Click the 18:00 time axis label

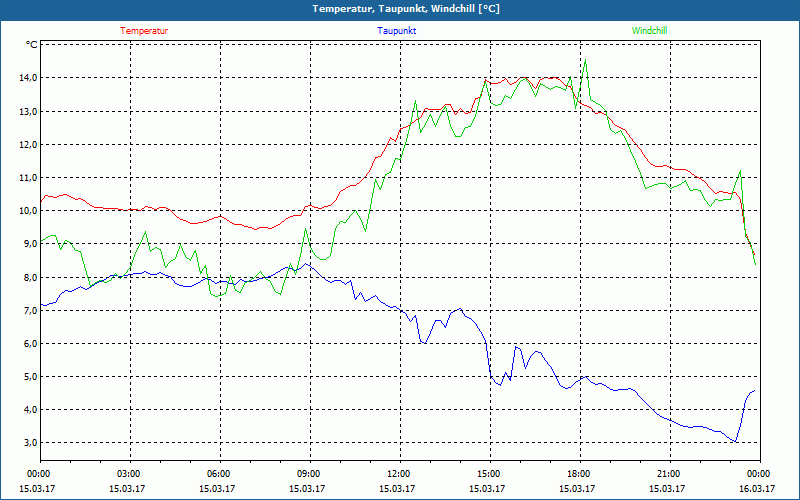(580, 474)
